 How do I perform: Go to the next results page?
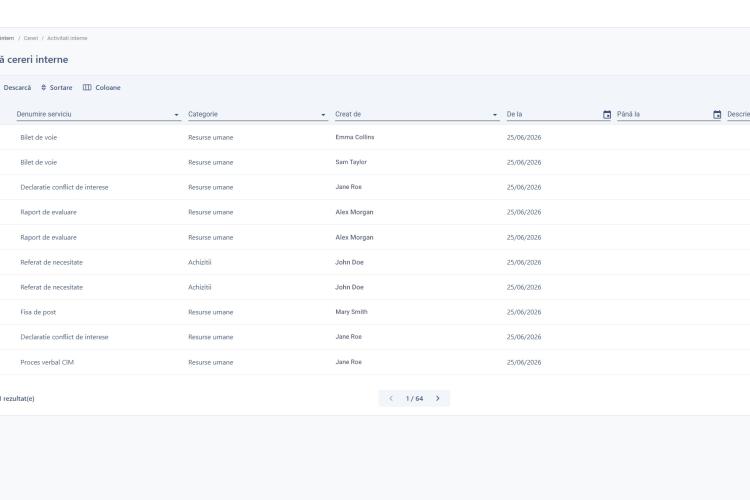point(437,398)
